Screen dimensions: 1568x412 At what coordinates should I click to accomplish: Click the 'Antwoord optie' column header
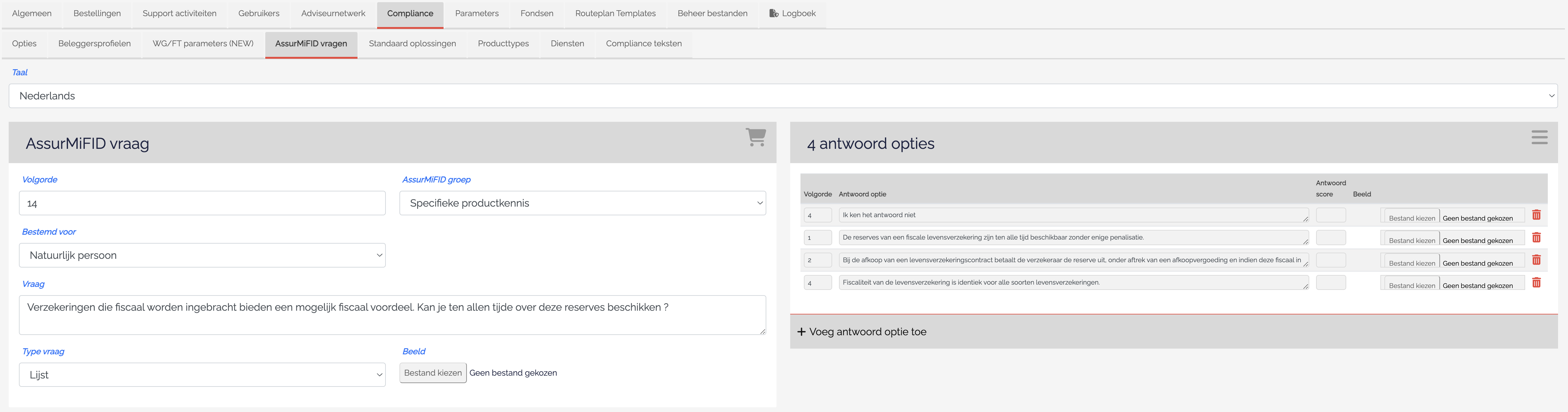click(862, 194)
